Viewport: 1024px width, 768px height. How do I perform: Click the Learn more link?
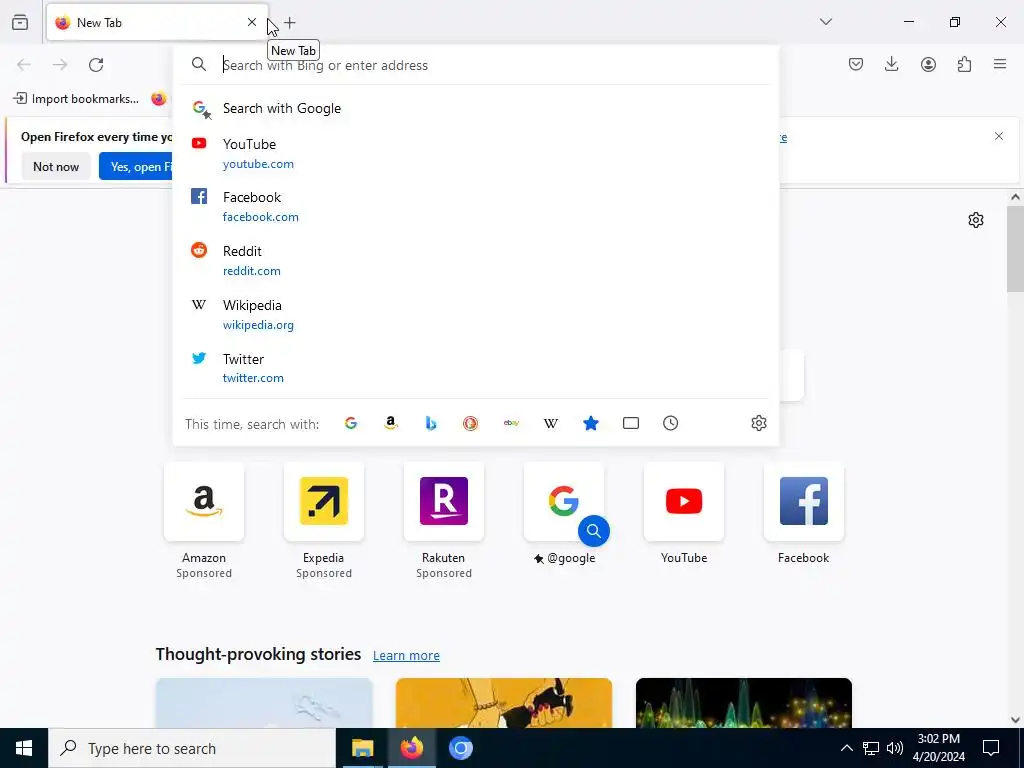tap(406, 655)
